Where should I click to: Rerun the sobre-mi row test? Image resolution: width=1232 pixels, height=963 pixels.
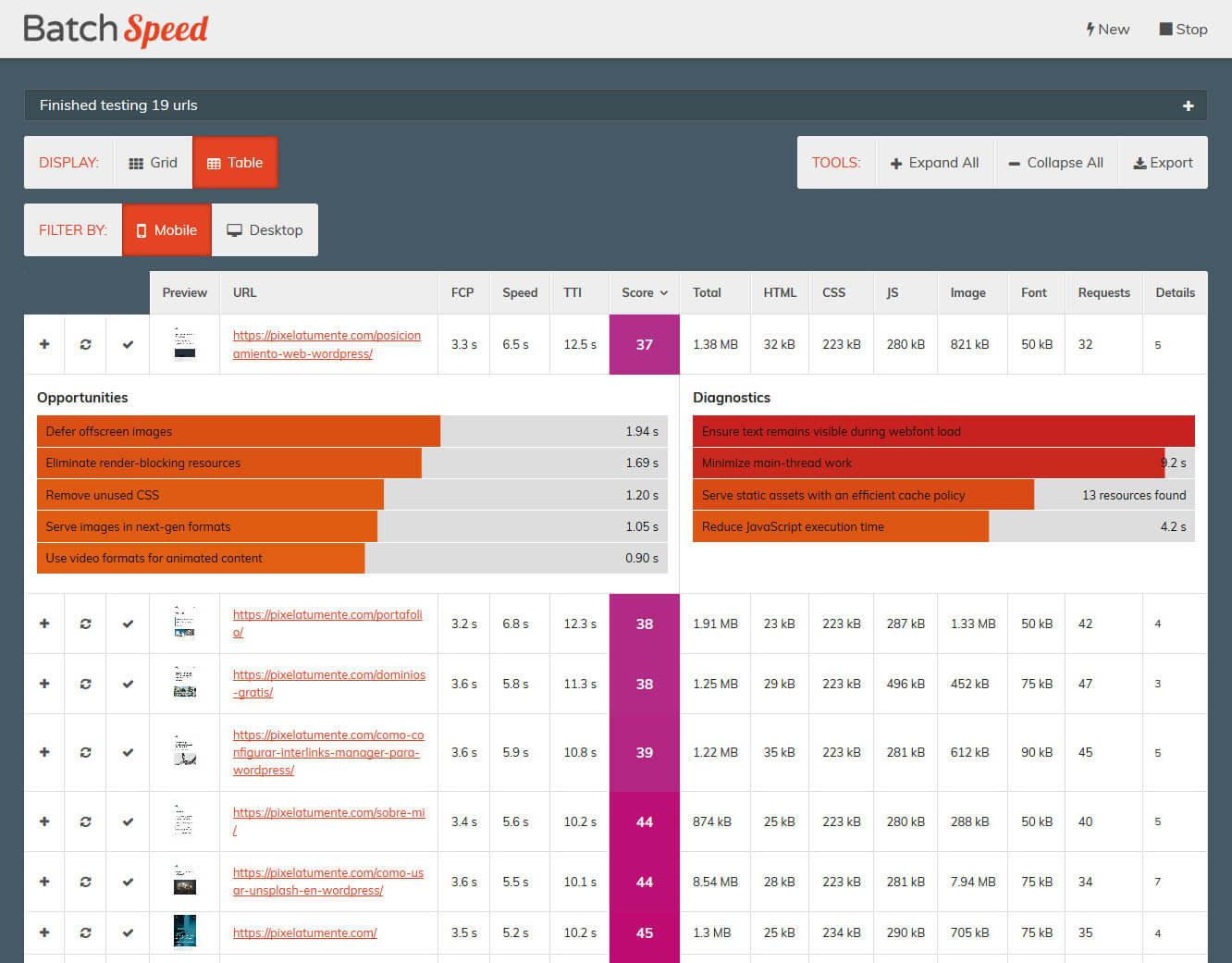(x=85, y=821)
